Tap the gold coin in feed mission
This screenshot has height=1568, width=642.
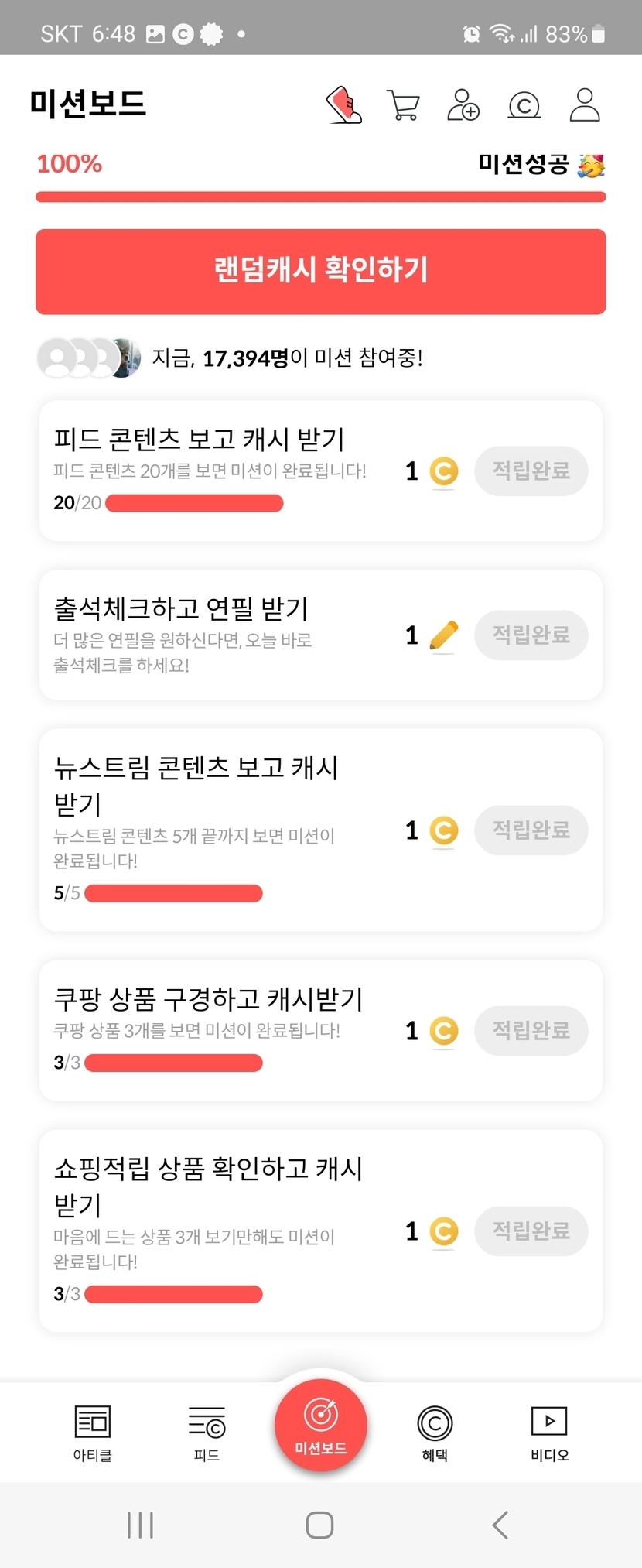tap(444, 471)
